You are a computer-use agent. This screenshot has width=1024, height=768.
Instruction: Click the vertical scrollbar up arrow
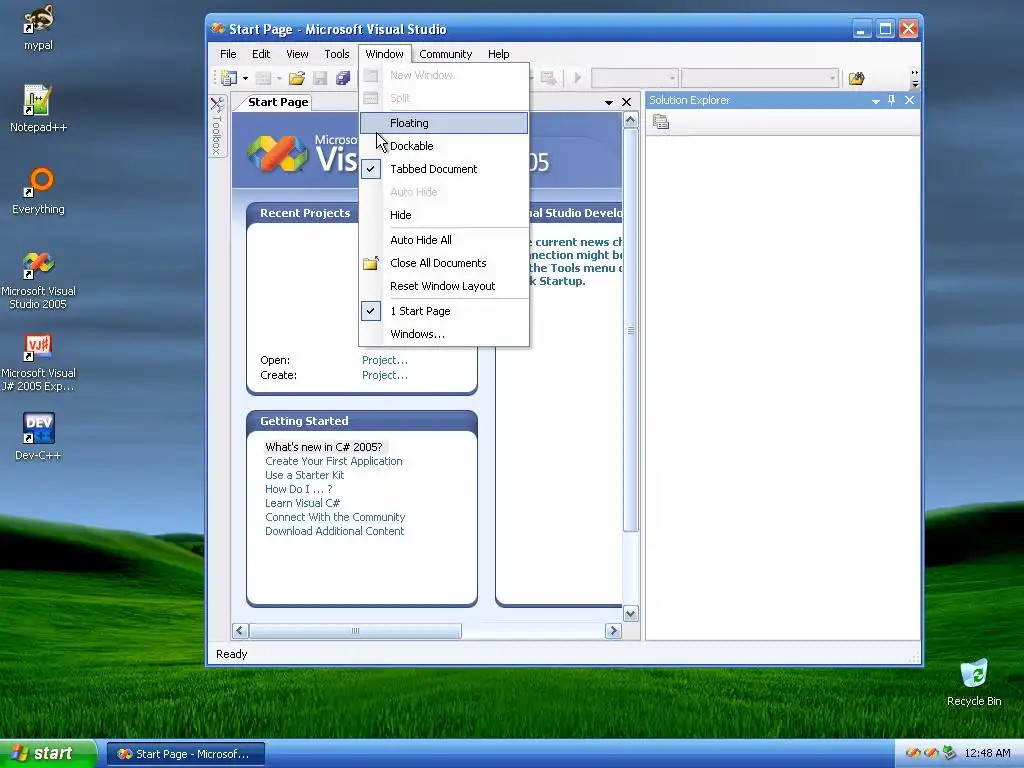coord(630,120)
